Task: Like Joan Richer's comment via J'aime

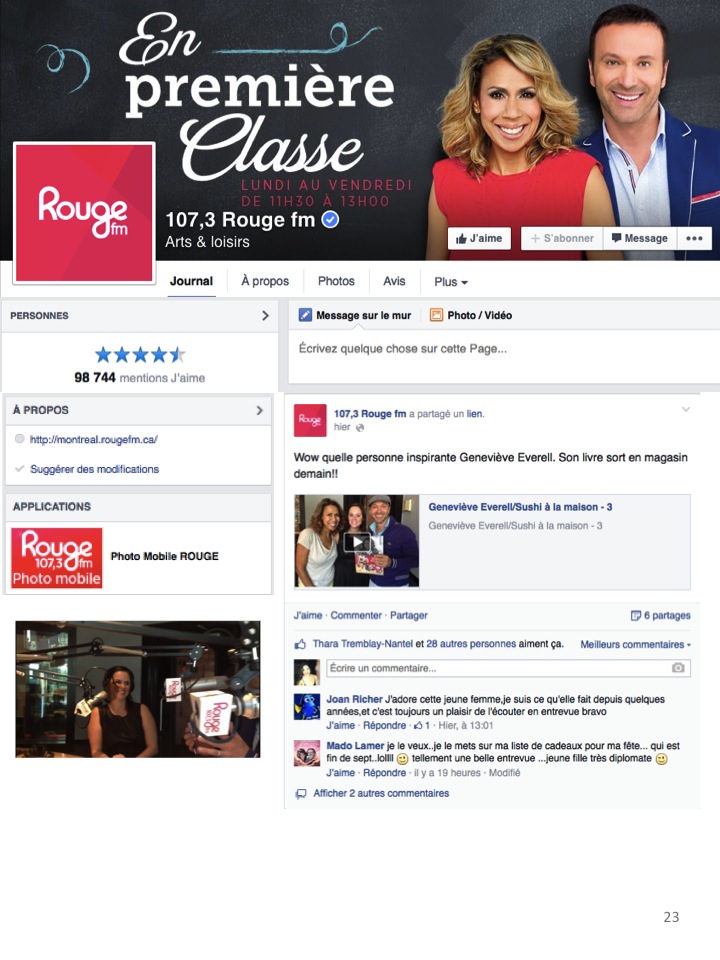Action: pos(340,726)
